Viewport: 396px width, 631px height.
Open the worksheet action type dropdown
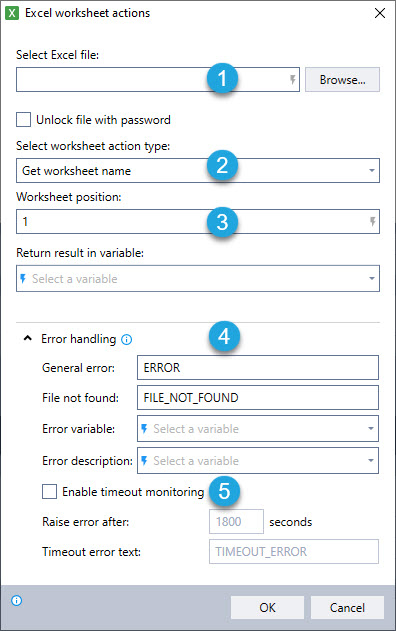pos(198,171)
